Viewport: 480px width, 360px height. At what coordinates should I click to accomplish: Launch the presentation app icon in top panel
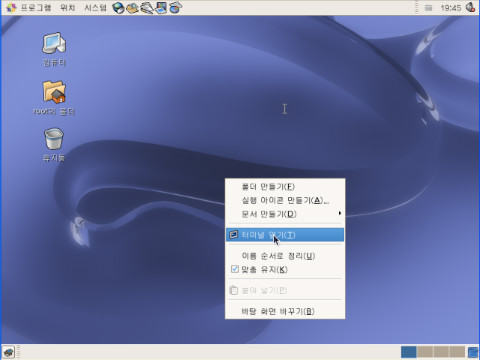tap(161, 7)
